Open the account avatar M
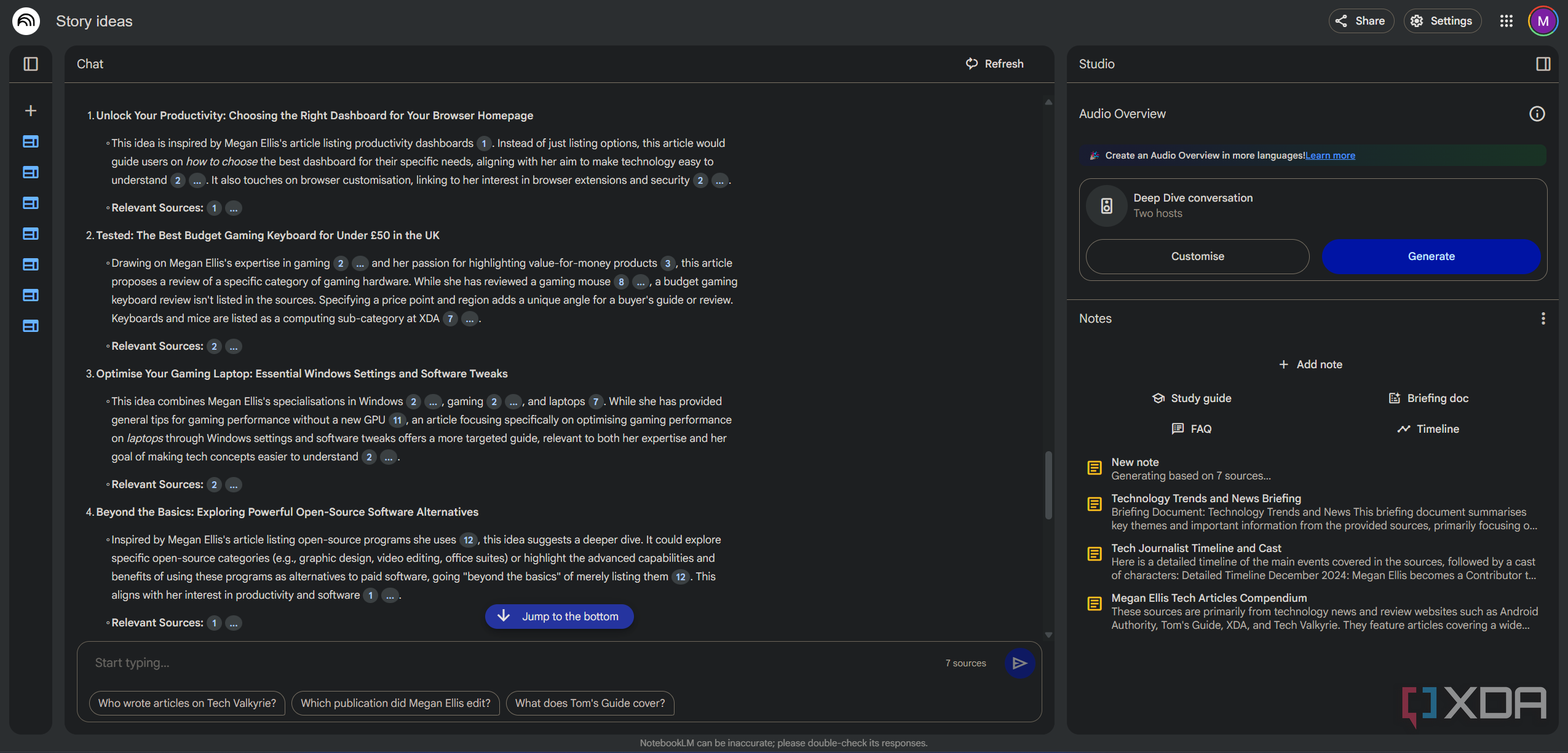The width and height of the screenshot is (1568, 753). coord(1543,21)
